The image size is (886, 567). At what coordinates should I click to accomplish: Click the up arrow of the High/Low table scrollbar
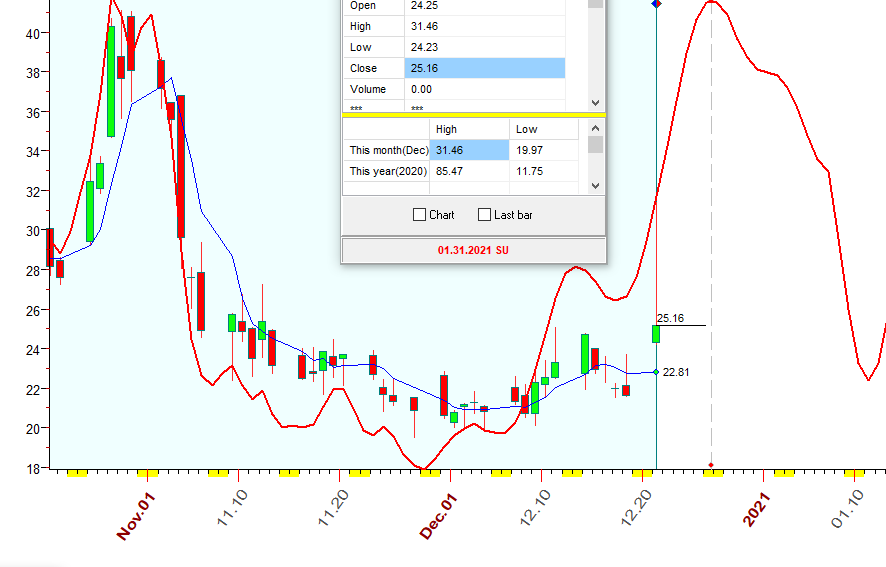tap(595, 128)
